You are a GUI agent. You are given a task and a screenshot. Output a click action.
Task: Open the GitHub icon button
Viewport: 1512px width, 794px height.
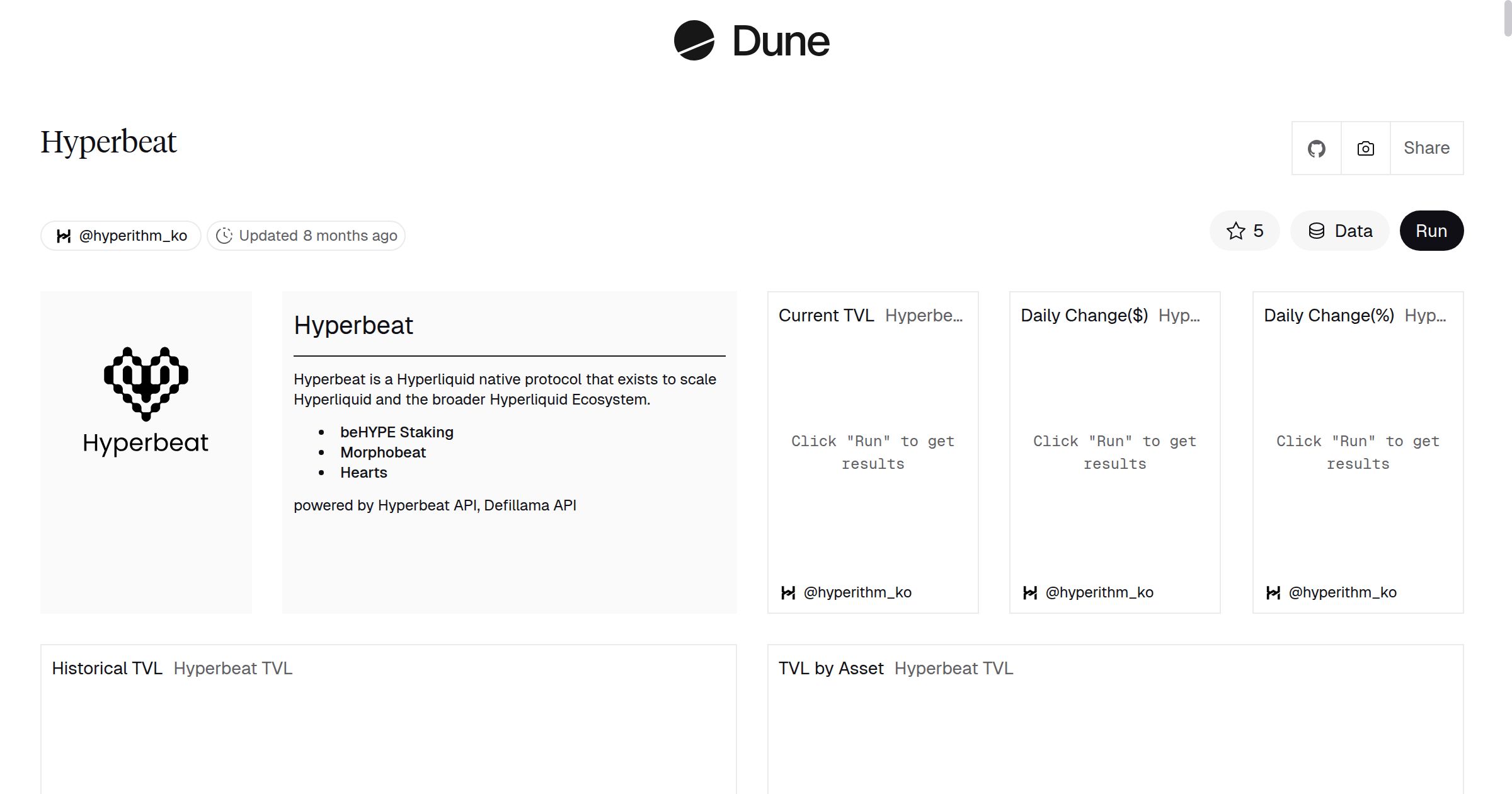pos(1316,149)
